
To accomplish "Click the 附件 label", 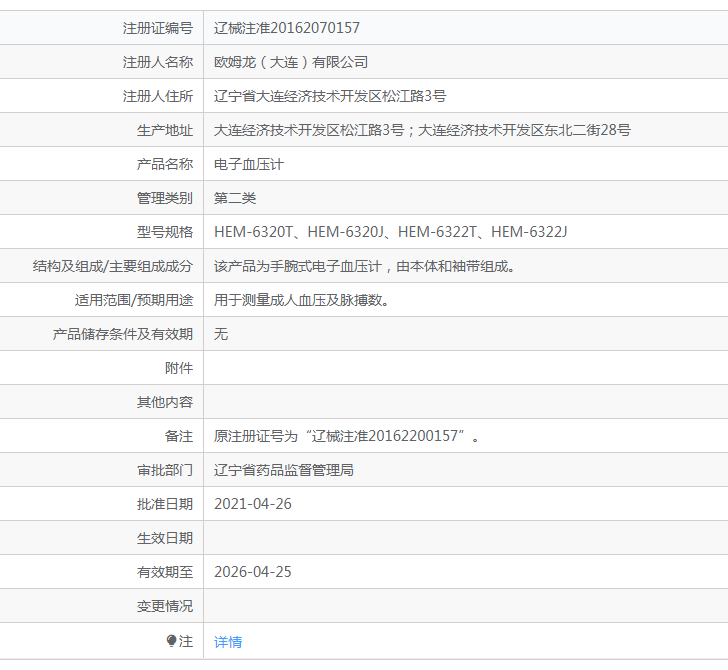I will click(179, 368).
